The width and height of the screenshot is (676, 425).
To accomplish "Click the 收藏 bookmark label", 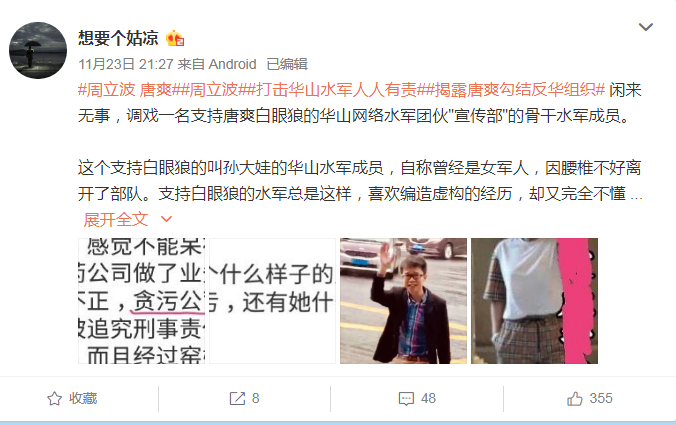I will coord(83,398).
